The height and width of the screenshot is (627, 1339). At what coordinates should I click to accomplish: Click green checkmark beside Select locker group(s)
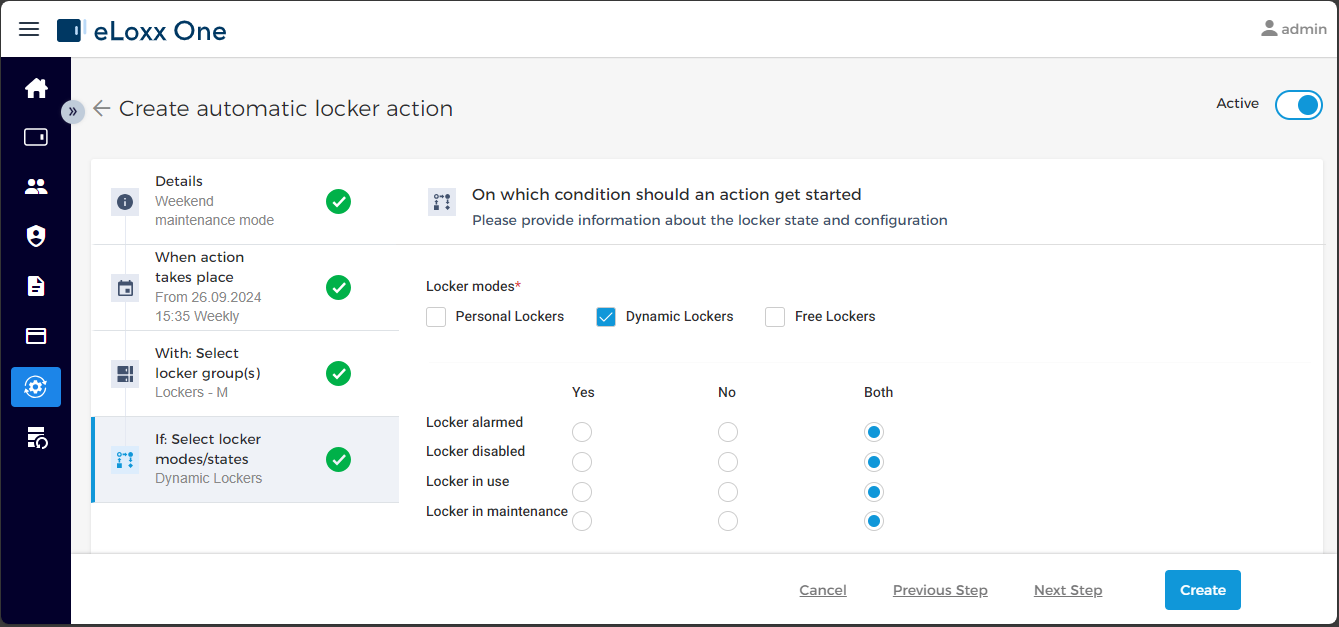click(x=339, y=374)
